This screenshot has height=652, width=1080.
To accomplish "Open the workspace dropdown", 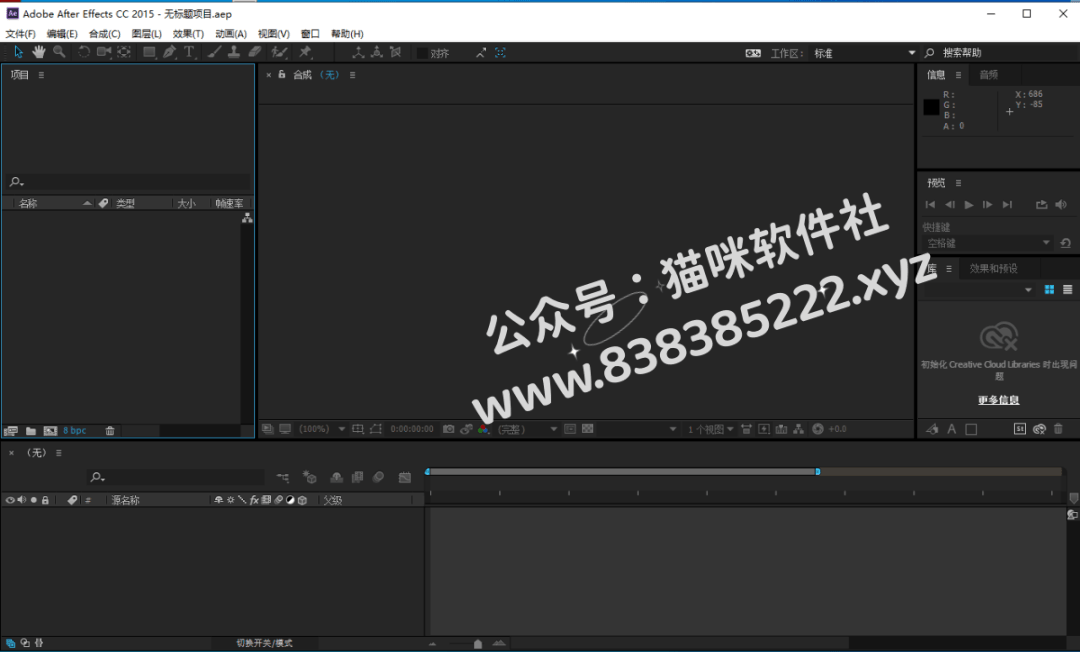I will coord(864,53).
